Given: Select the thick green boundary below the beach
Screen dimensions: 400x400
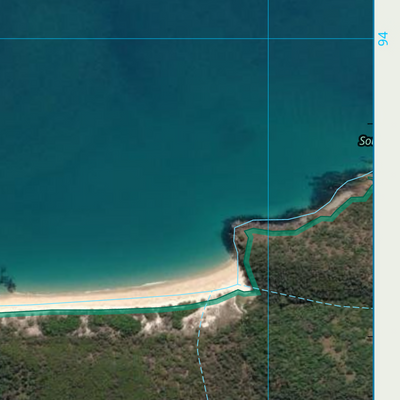Looking at the screenshot, I should (127, 311).
